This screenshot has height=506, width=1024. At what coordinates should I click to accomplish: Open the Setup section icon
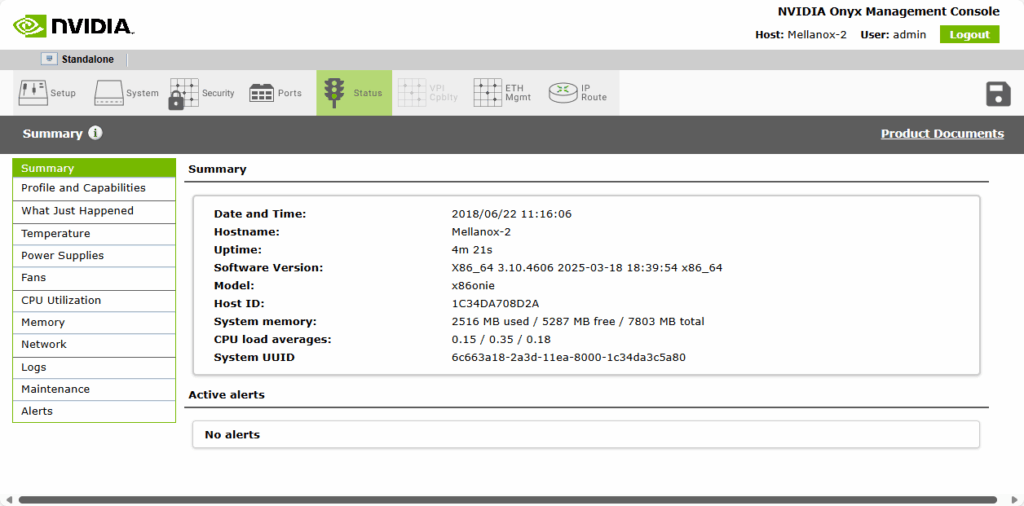[32, 93]
